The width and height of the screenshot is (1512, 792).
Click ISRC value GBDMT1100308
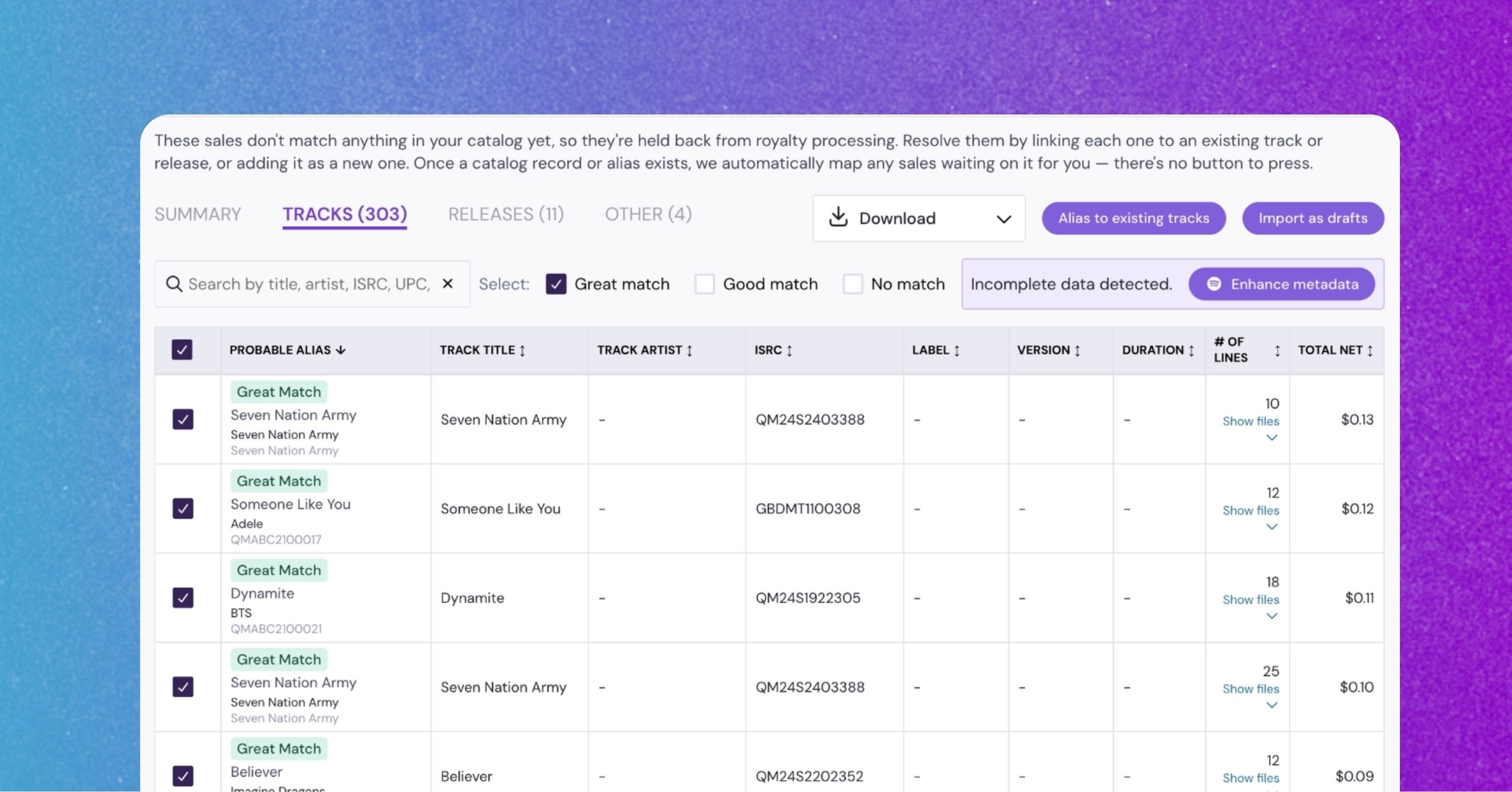[x=808, y=509]
